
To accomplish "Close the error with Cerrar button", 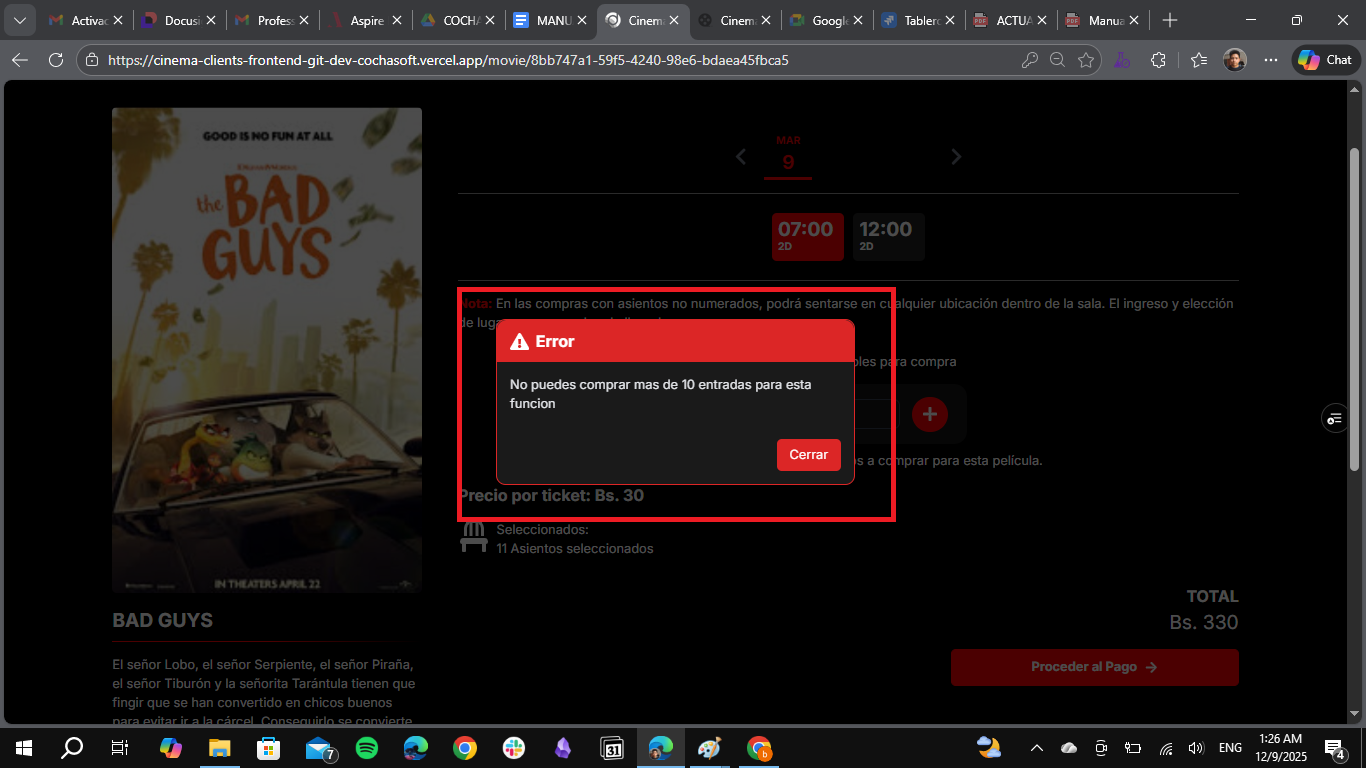I will 808,455.
